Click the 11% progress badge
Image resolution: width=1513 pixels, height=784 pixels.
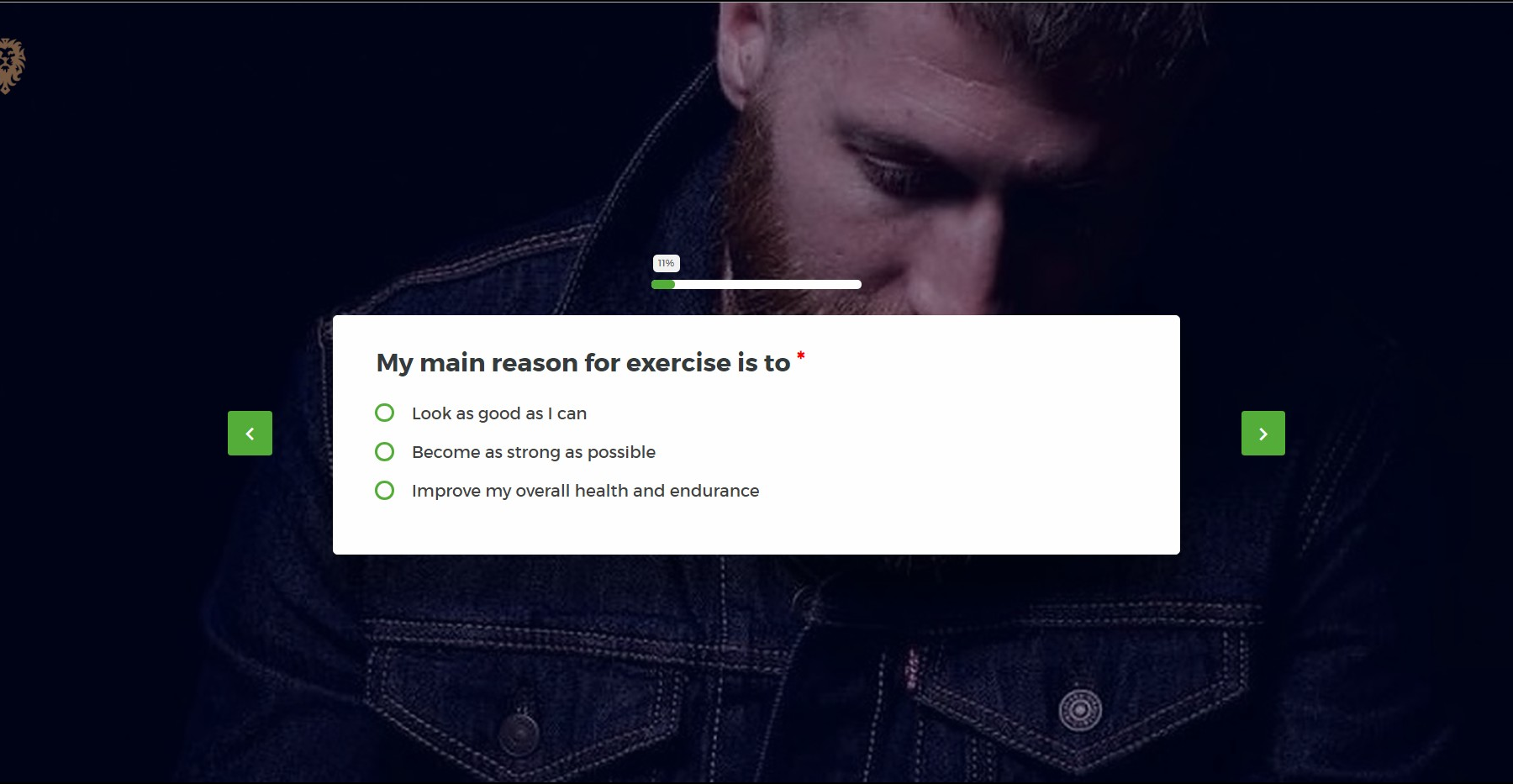666,263
